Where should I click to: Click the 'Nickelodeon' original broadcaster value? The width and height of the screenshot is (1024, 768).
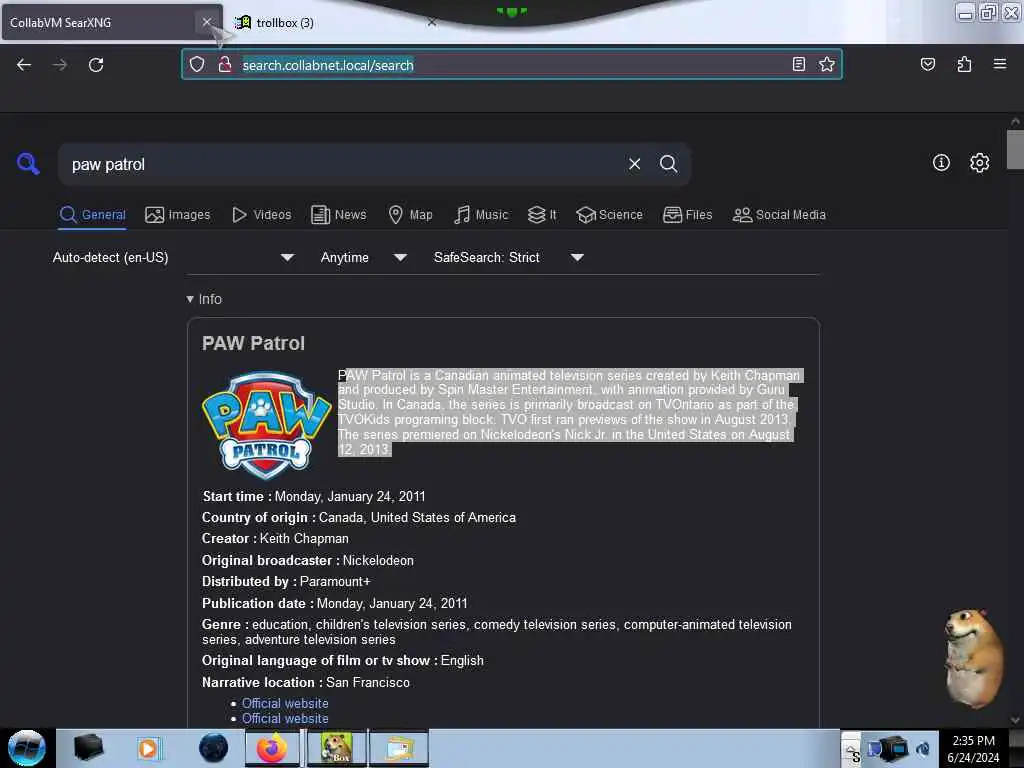pyautogui.click(x=378, y=560)
